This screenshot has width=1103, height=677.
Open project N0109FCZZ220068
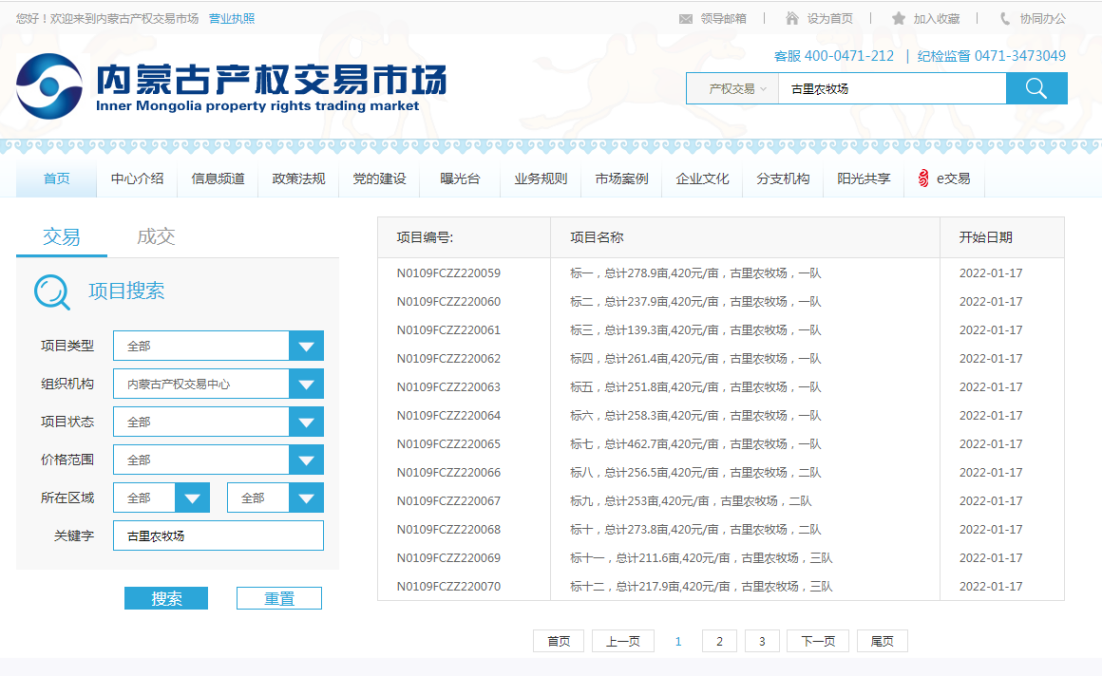(x=448, y=530)
